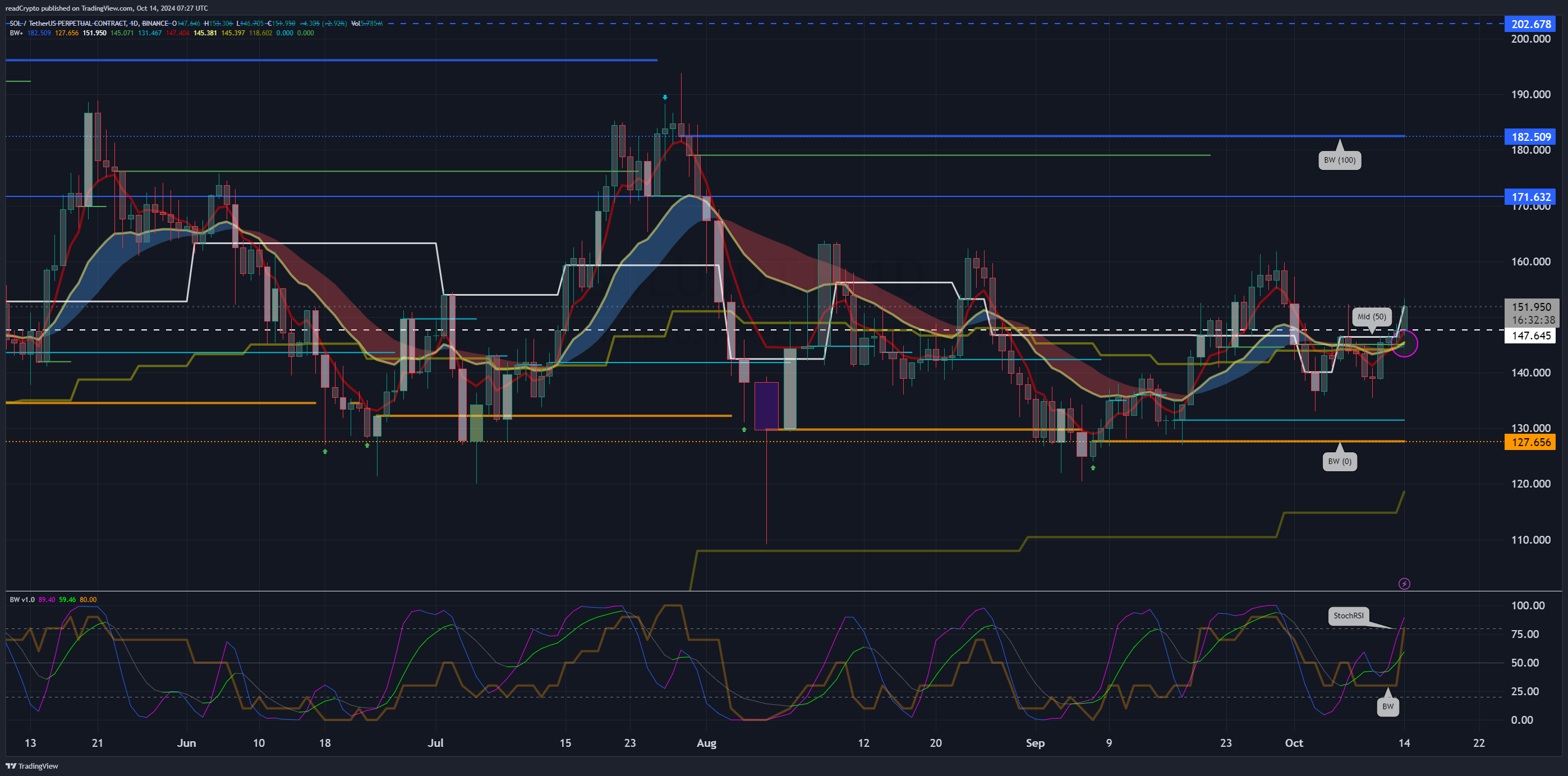Select the large purple candle in early August

766,406
